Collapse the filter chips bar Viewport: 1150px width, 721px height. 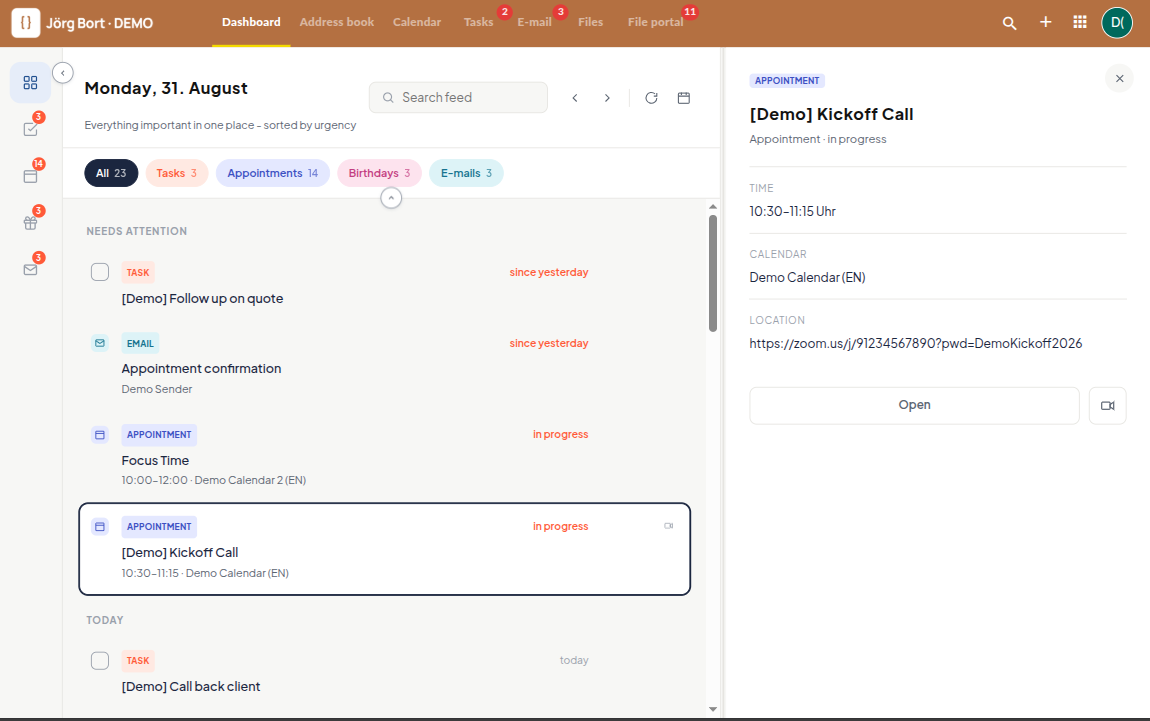pos(391,198)
